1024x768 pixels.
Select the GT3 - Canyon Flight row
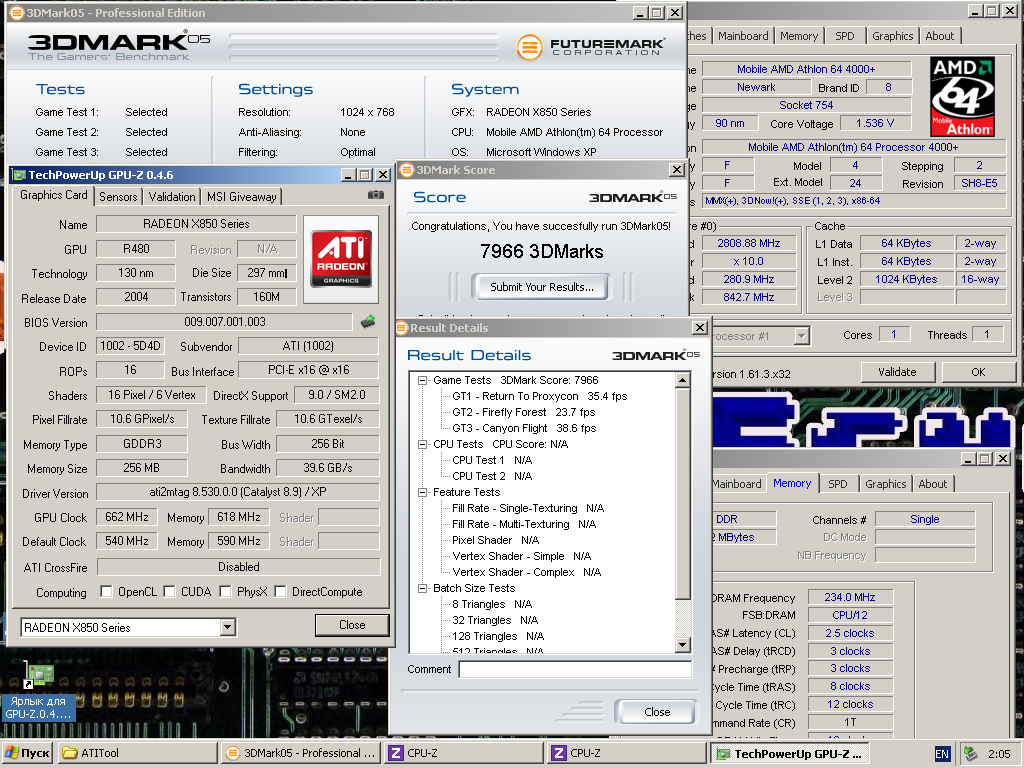[x=524, y=428]
